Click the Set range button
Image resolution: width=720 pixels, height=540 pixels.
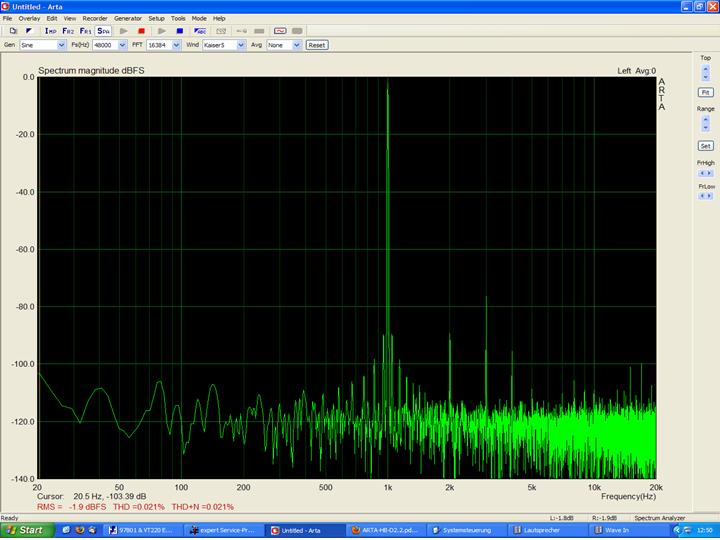pos(705,145)
